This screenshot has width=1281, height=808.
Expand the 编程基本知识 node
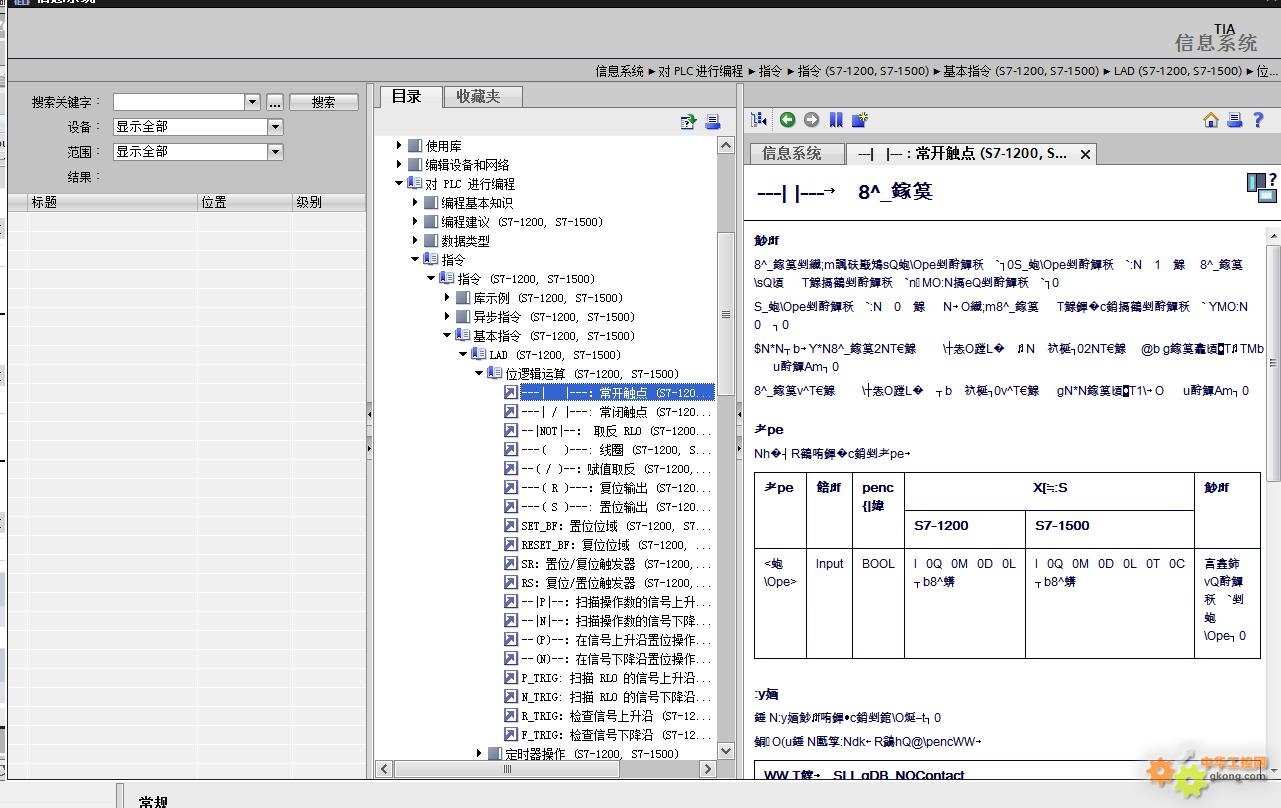pyautogui.click(x=415, y=203)
